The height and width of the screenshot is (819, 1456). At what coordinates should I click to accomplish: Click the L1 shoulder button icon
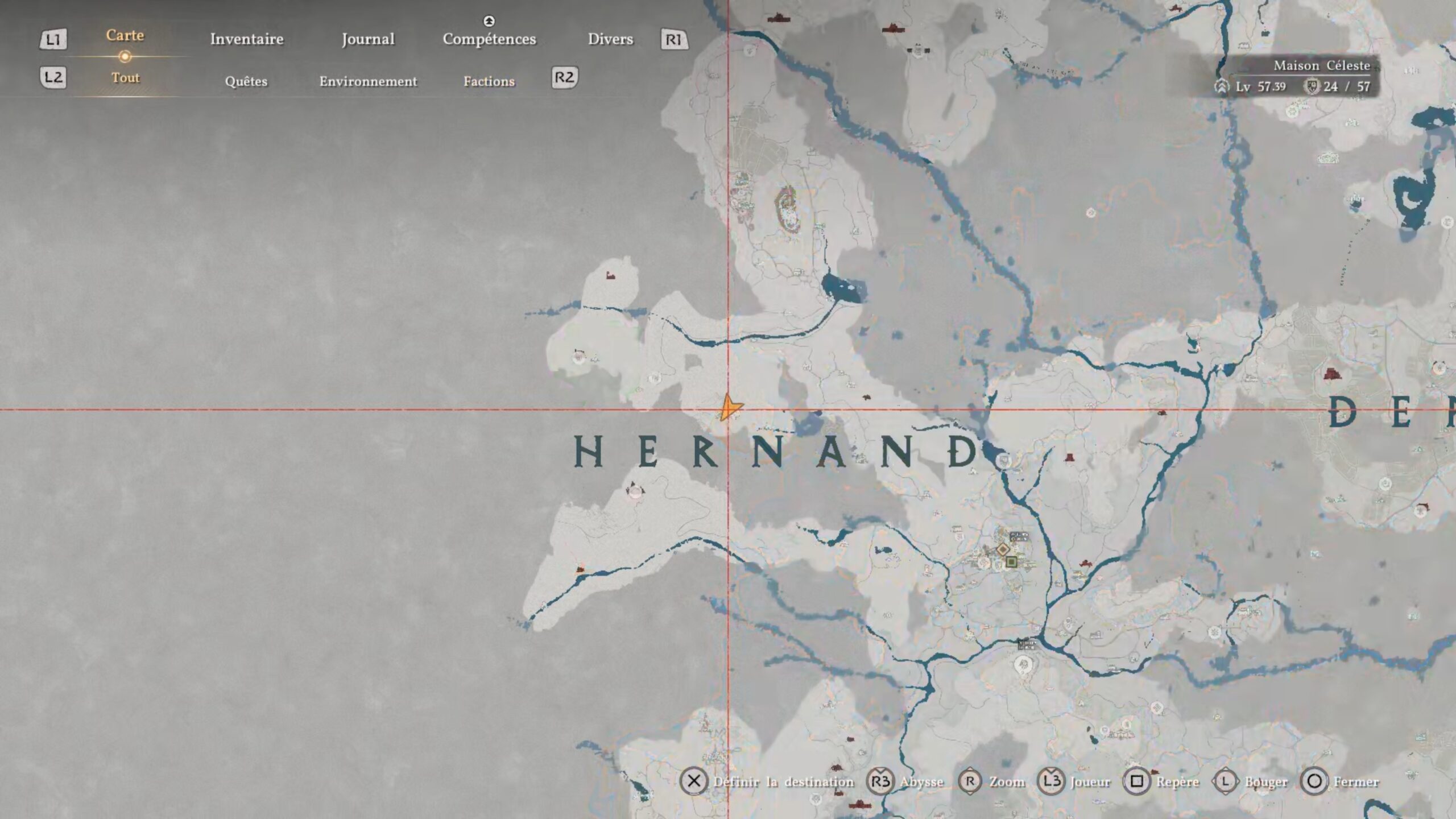coord(53,39)
